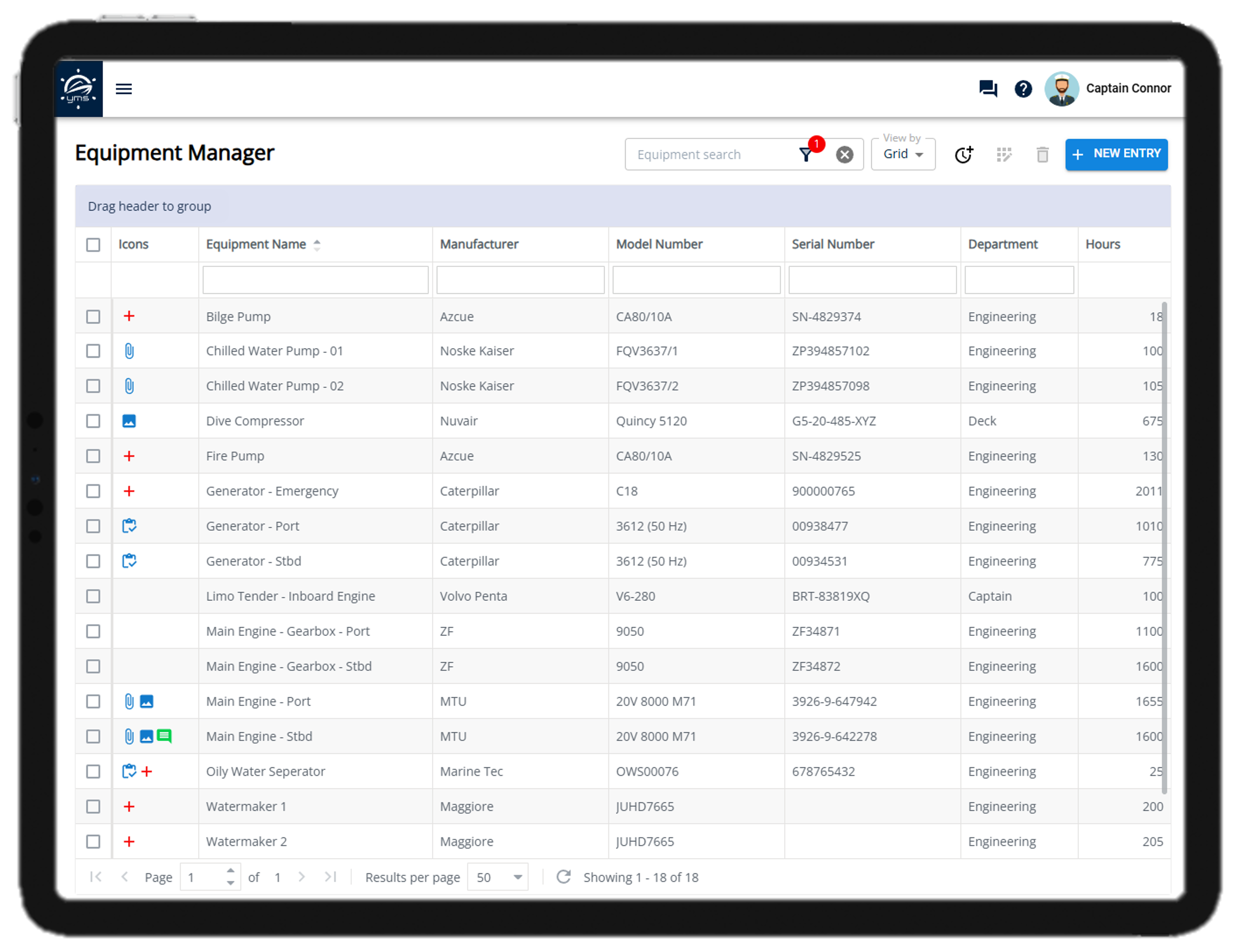Click paperclip icon for Chilled Water Pump - 01
Viewport: 1238px width, 952px height.
pyautogui.click(x=129, y=351)
